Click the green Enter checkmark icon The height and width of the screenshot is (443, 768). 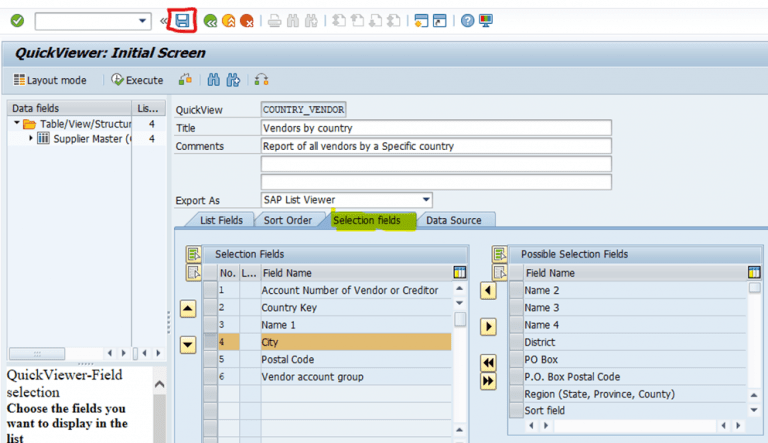[x=17, y=20]
